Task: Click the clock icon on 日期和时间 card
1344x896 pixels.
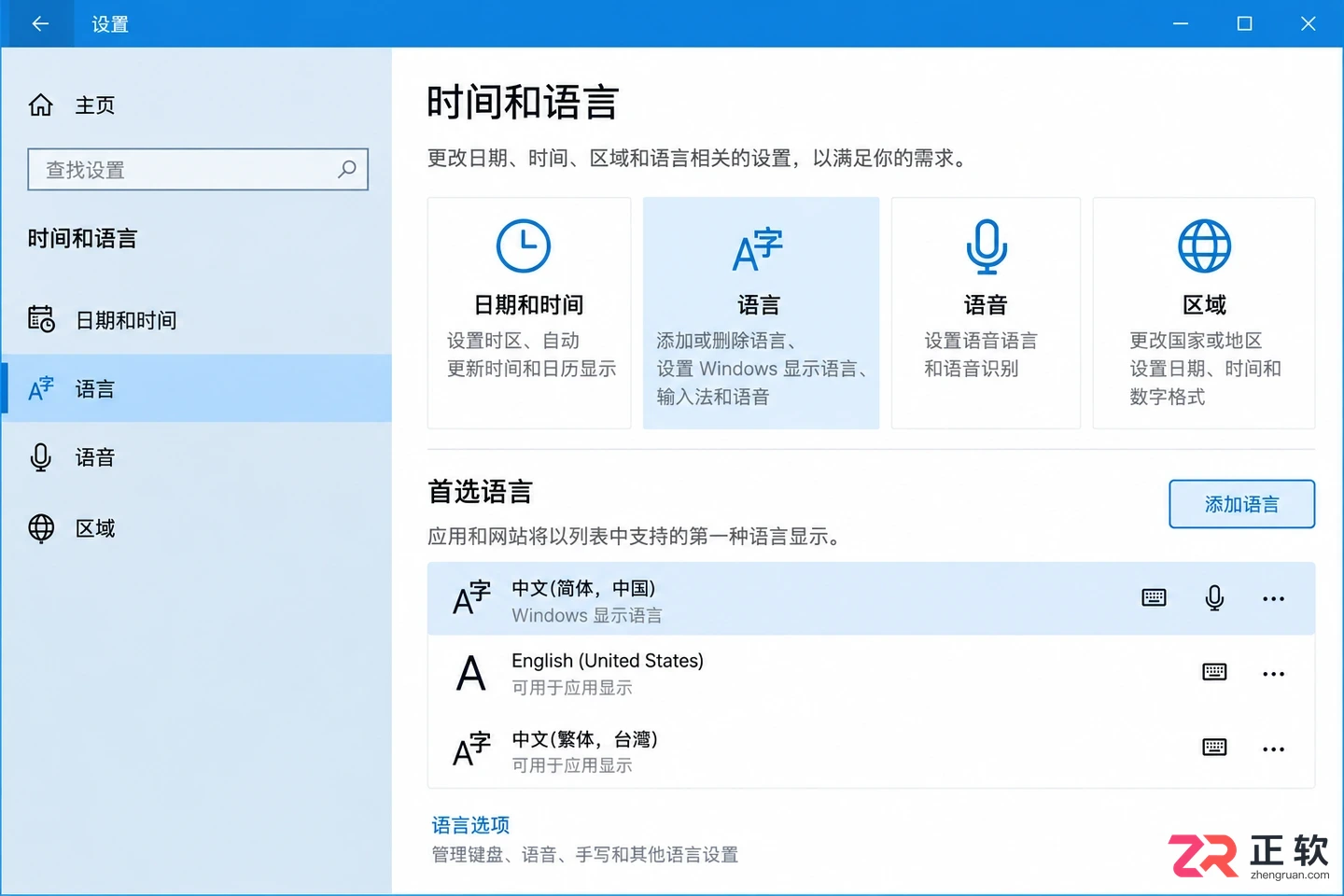Action: click(524, 246)
